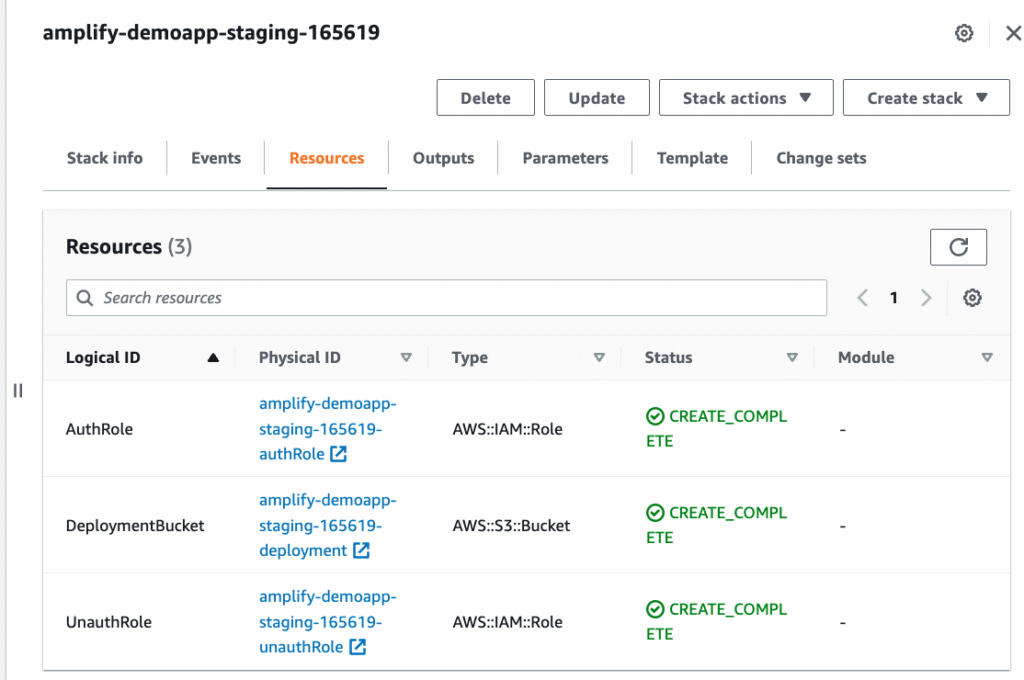Click DeploymentBucket CREATE_COMPLETE status check icon

(655, 513)
